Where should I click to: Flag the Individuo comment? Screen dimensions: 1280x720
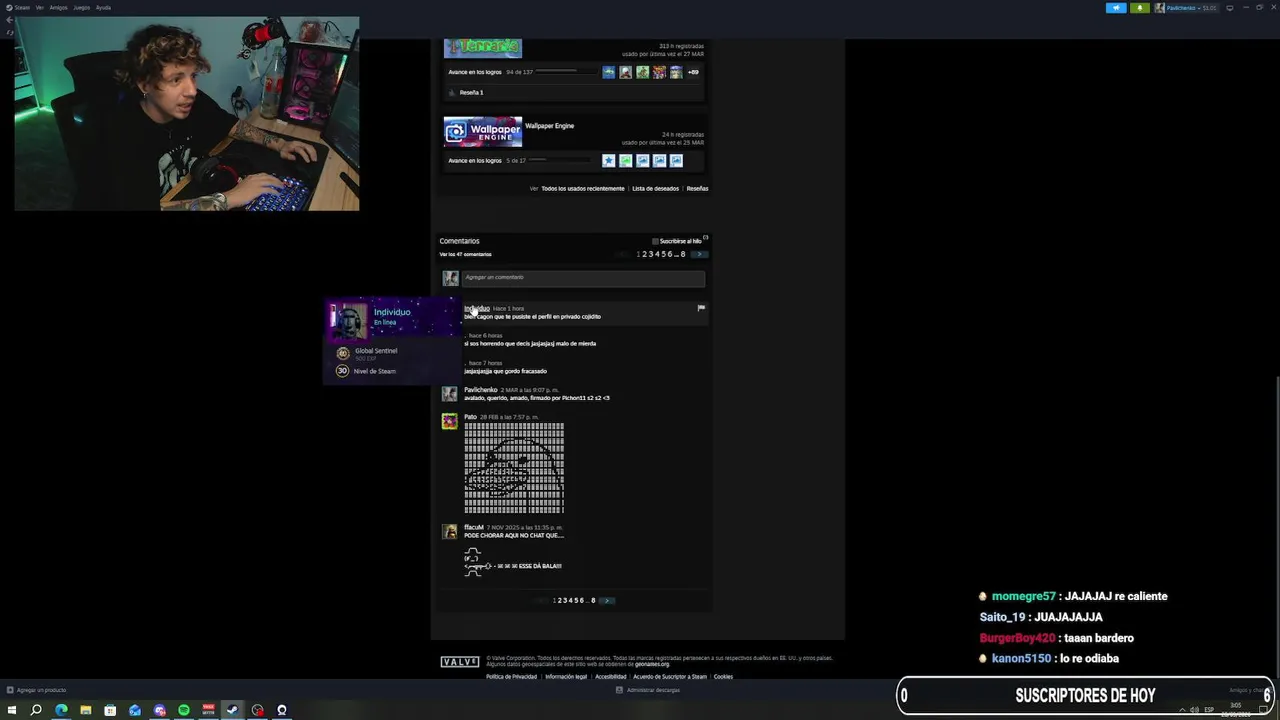[x=701, y=308]
